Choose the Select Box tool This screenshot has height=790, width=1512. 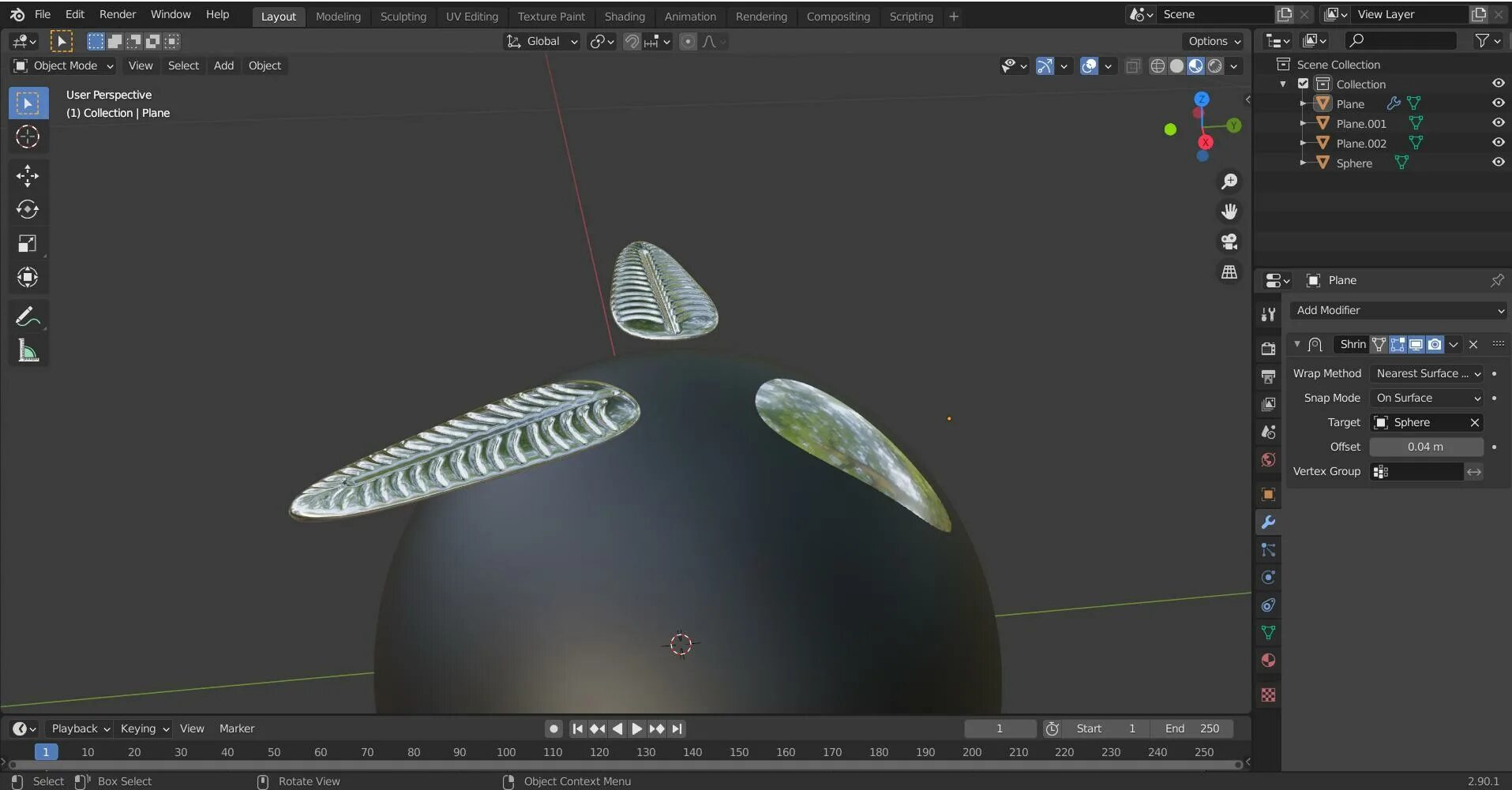pos(28,103)
